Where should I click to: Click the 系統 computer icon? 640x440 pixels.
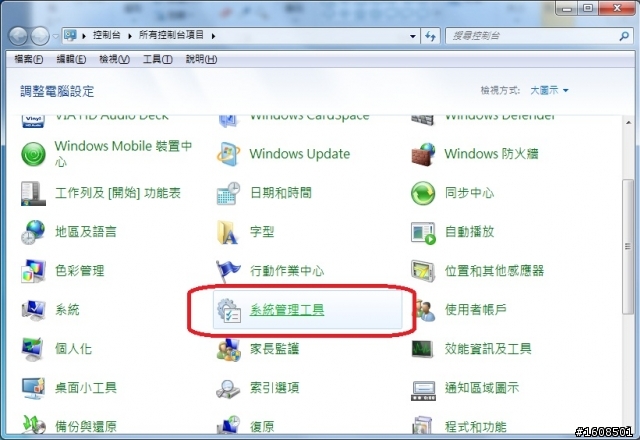point(33,310)
